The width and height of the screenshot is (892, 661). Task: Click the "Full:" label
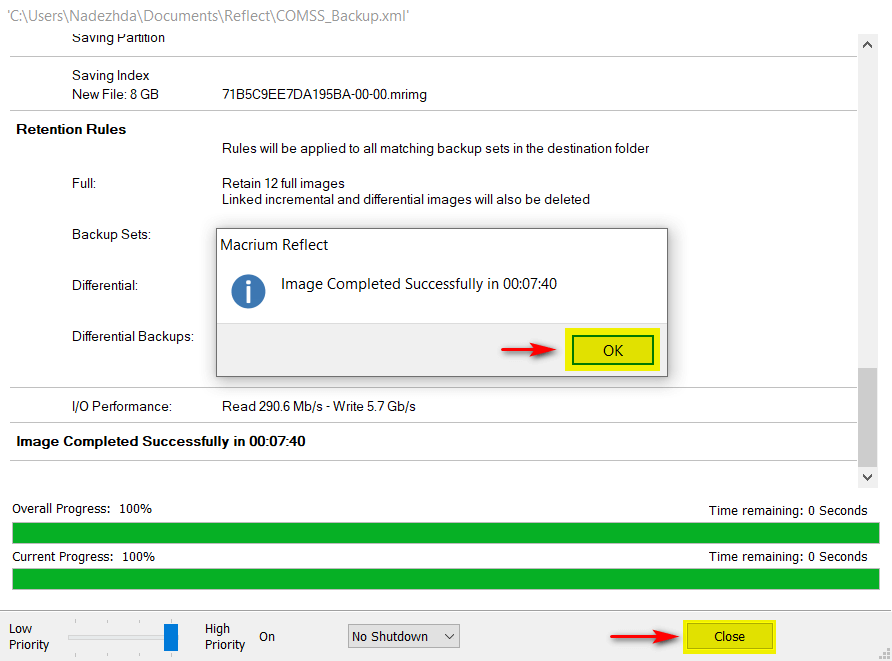pos(84,183)
